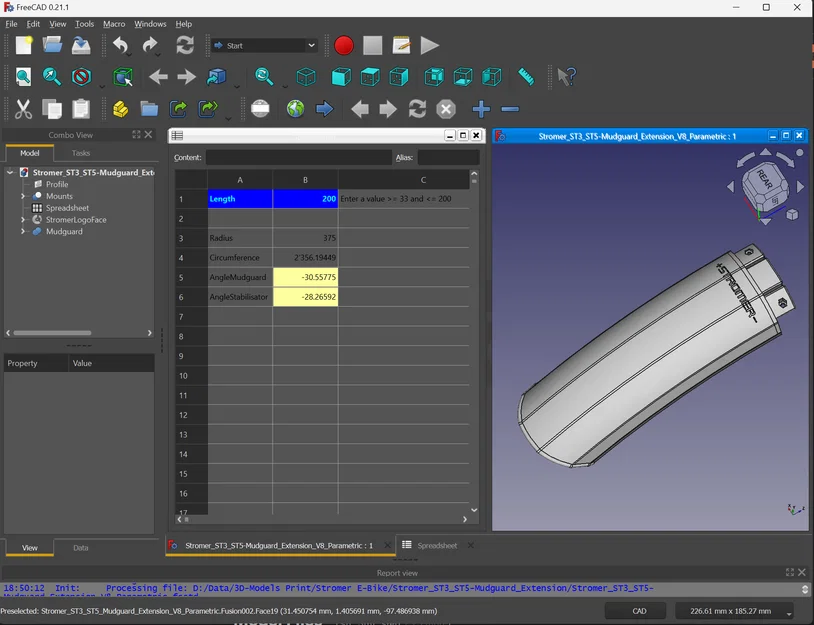Select the AngleMudguard value cell -30.55775
The height and width of the screenshot is (625, 814).
tap(305, 277)
